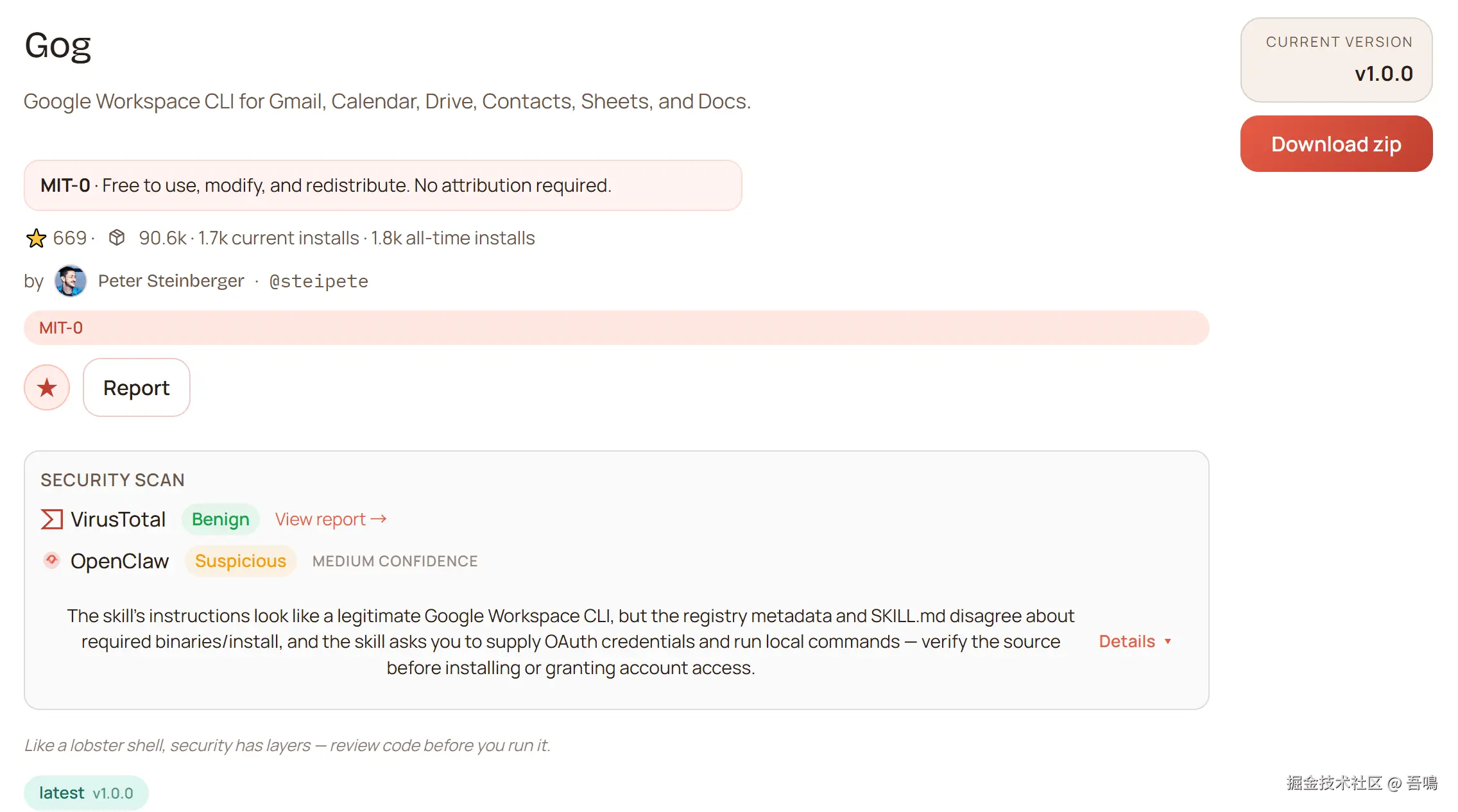This screenshot has width=1458, height=812.
Task: Click the Benign status badge
Action: point(220,519)
